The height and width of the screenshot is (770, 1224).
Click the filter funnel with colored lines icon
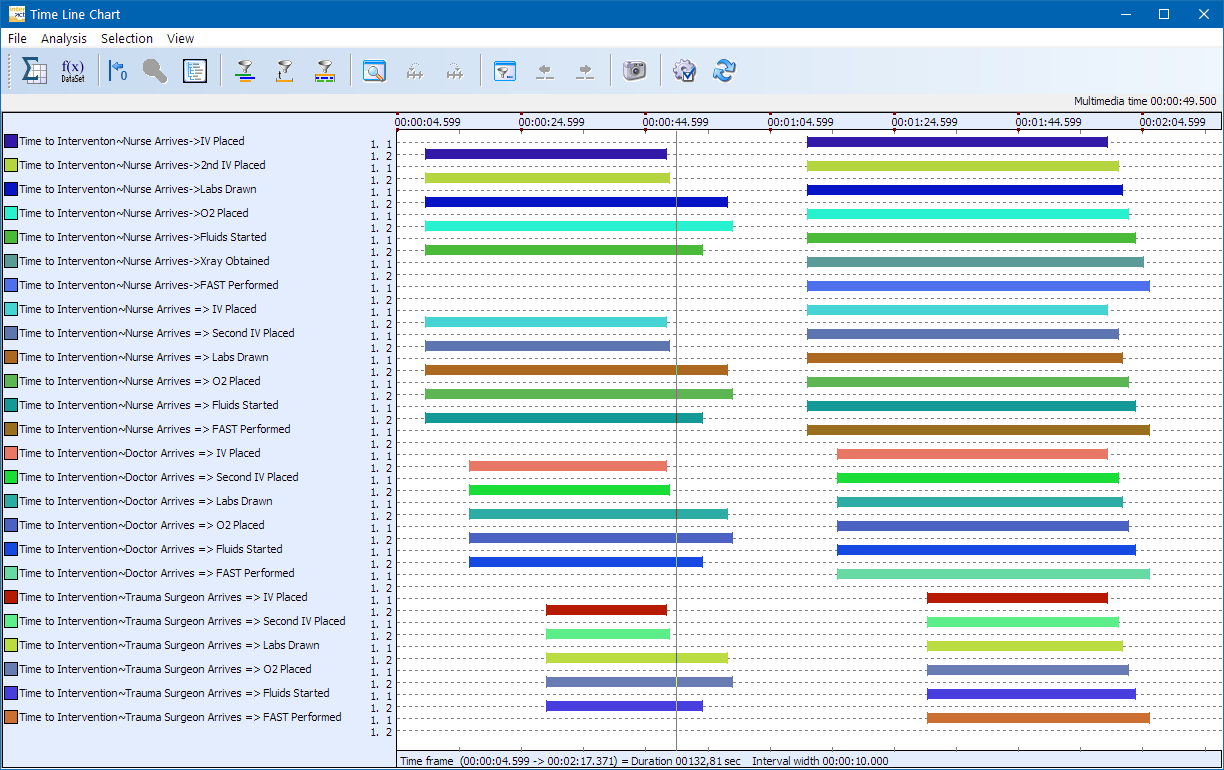[x=245, y=71]
